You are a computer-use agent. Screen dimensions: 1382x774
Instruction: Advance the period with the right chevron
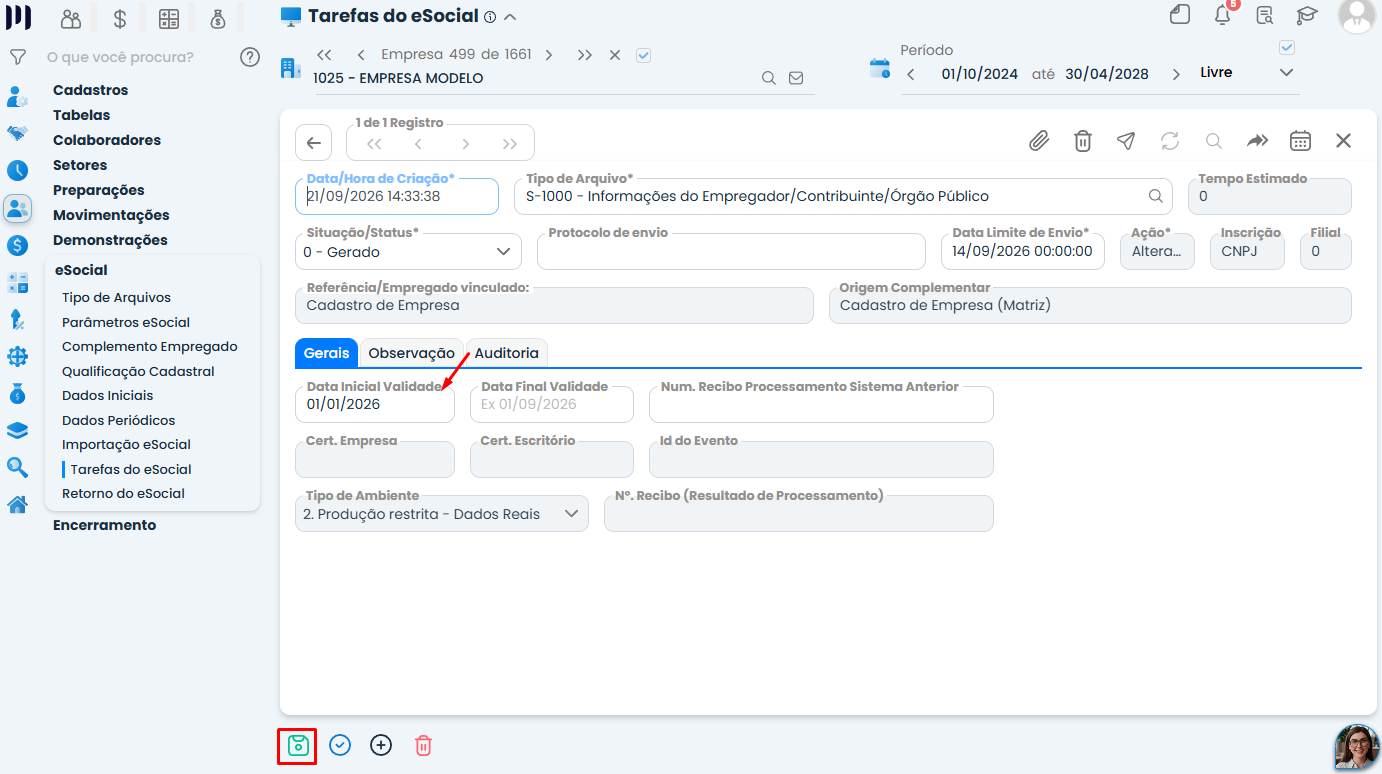(x=1176, y=74)
